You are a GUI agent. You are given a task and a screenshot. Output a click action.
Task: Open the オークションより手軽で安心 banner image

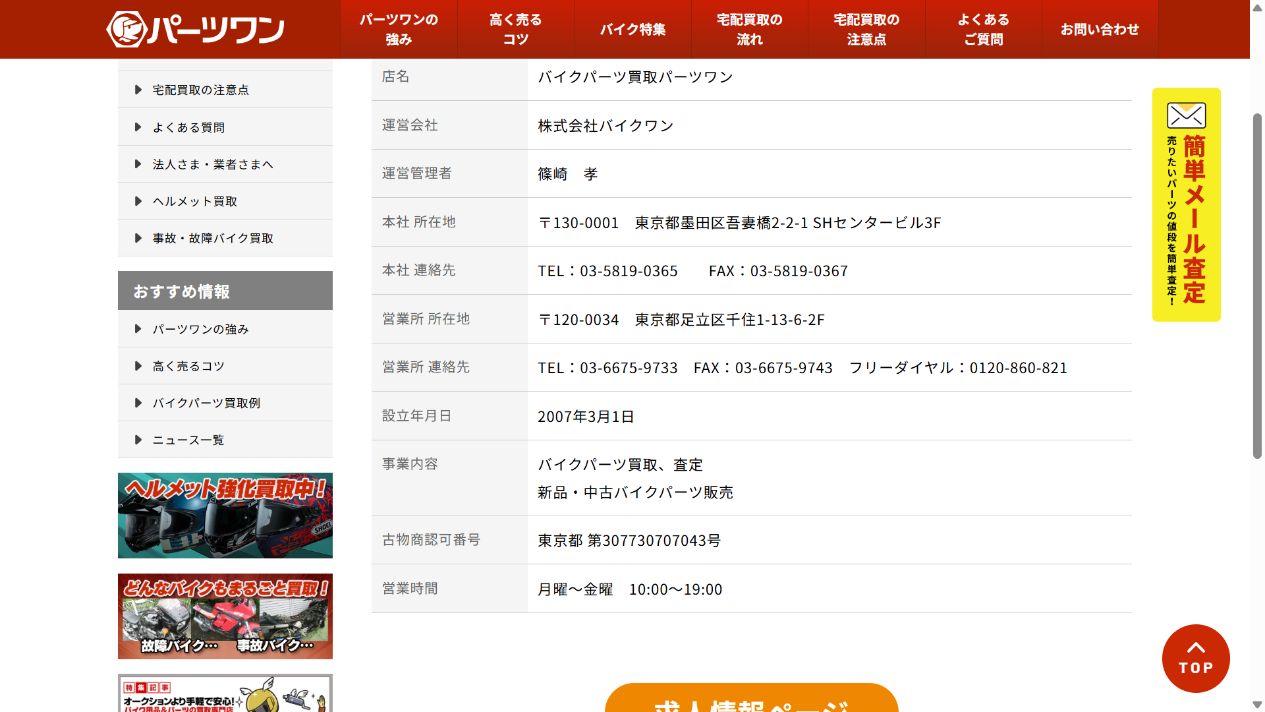tap(225, 693)
